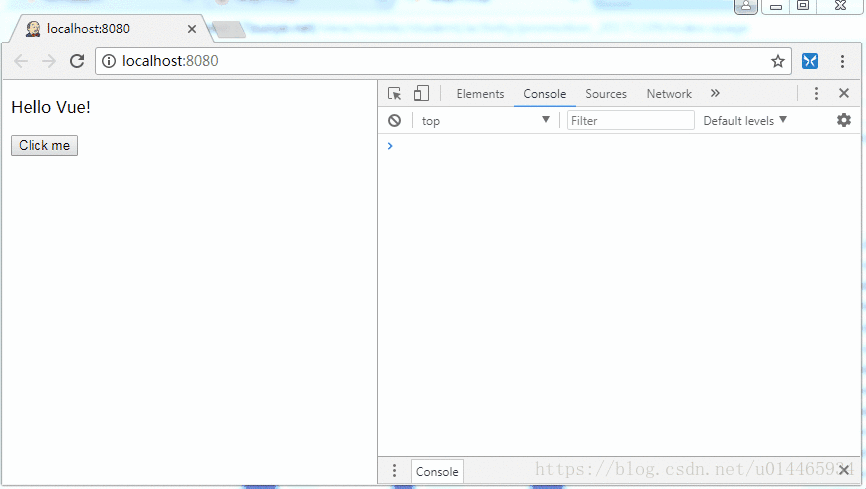
Task: Open DevTools customize menu with three dots
Action: click(816, 93)
